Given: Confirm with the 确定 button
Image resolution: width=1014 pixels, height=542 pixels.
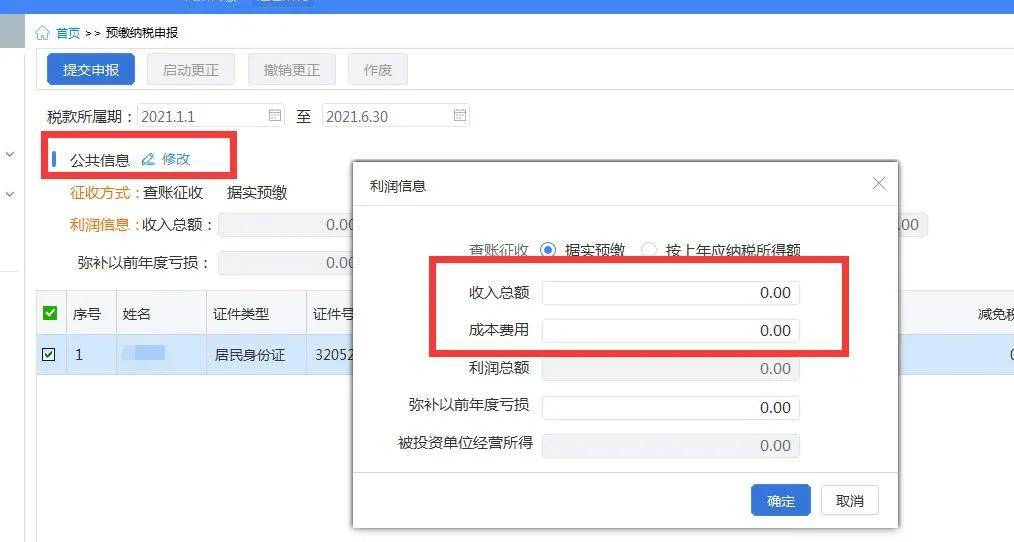Looking at the screenshot, I should click(x=781, y=500).
